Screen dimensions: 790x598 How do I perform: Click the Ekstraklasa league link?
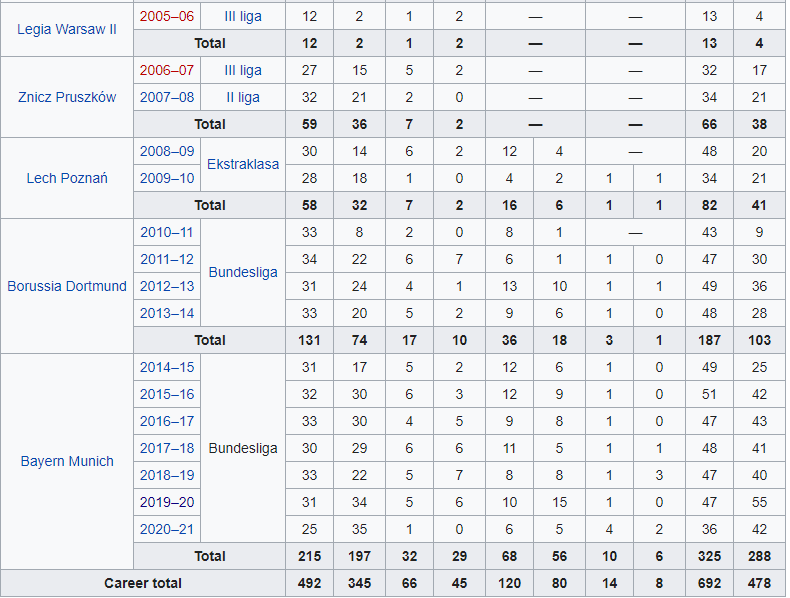tap(243, 164)
